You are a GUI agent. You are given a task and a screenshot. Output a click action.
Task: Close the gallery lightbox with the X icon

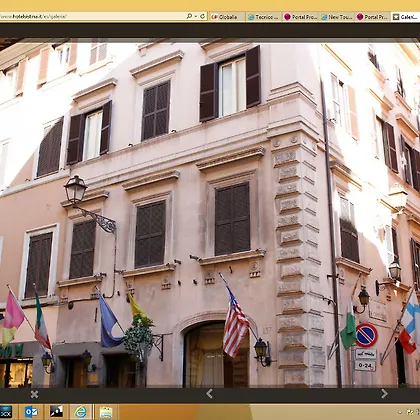point(34,394)
